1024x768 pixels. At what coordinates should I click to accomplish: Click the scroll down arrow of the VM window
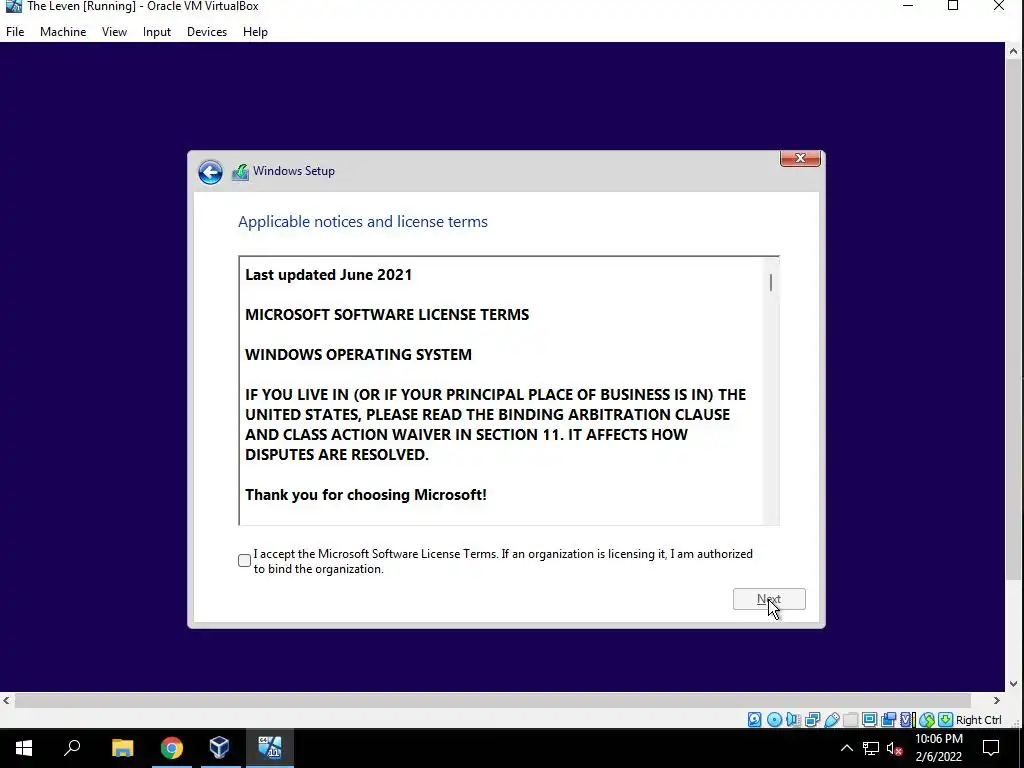[1013, 684]
